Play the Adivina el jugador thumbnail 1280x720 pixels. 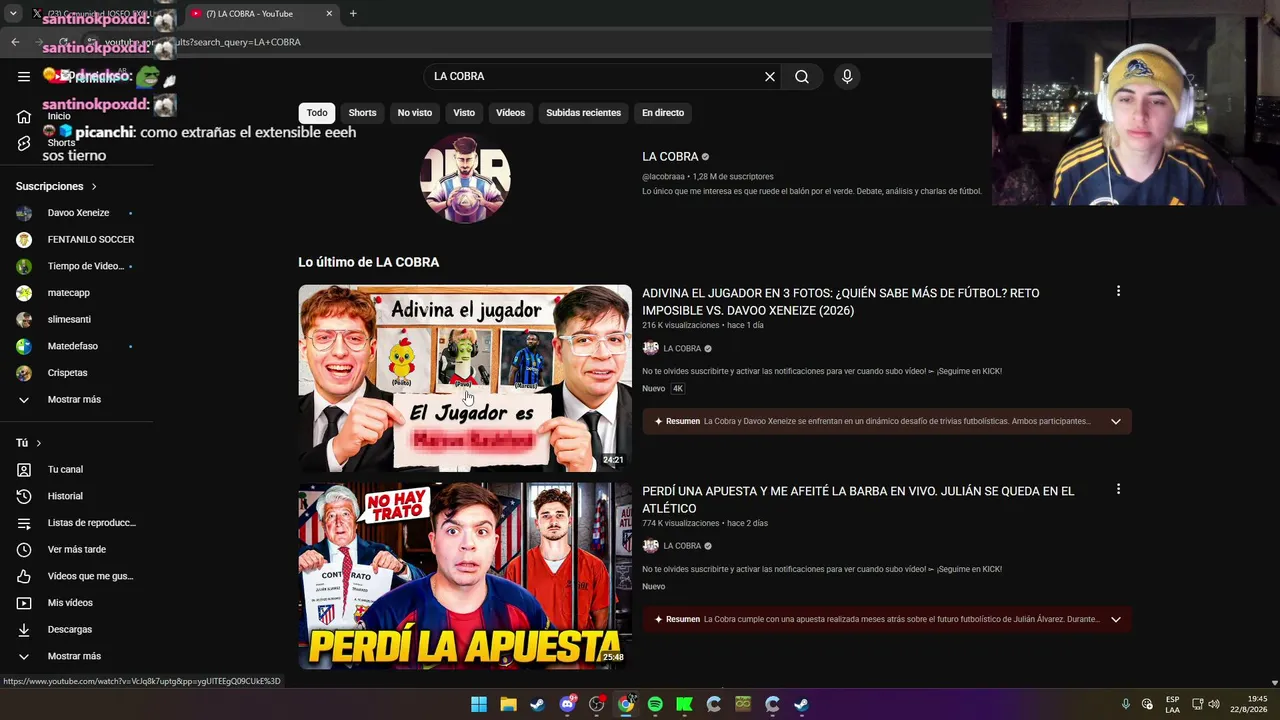[465, 378]
